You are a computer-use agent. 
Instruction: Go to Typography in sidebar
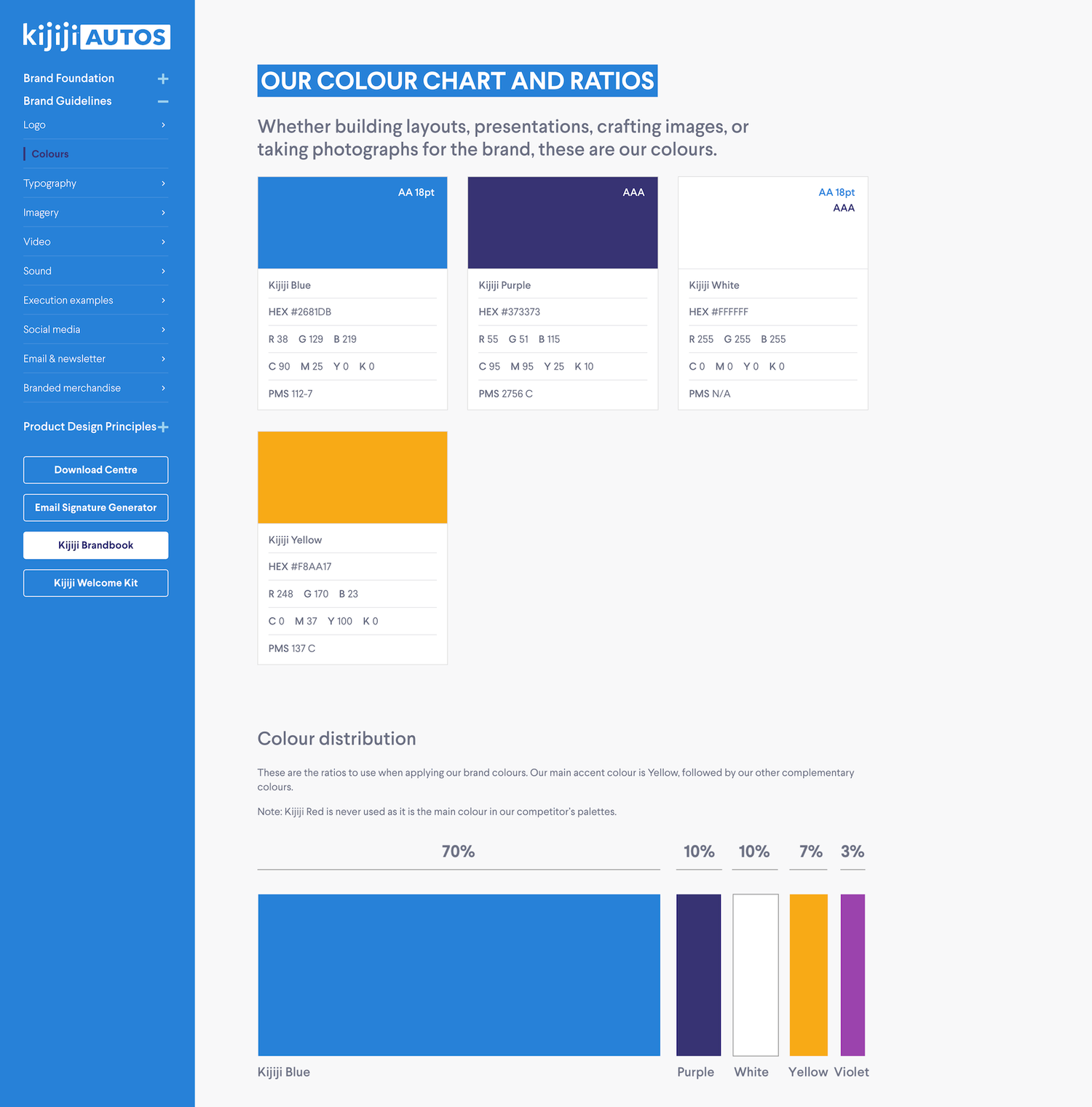click(50, 183)
